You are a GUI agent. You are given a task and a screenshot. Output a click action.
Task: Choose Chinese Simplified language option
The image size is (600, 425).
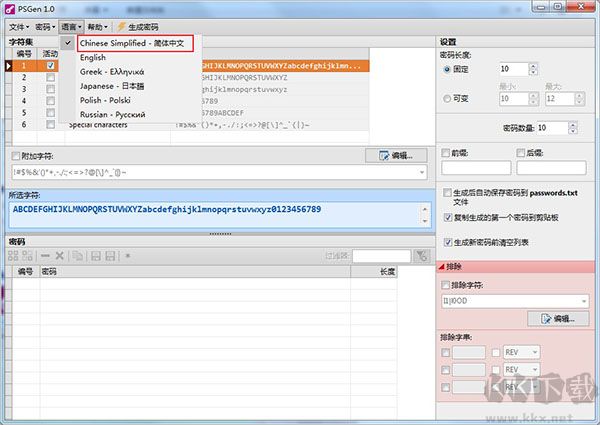tap(132, 43)
